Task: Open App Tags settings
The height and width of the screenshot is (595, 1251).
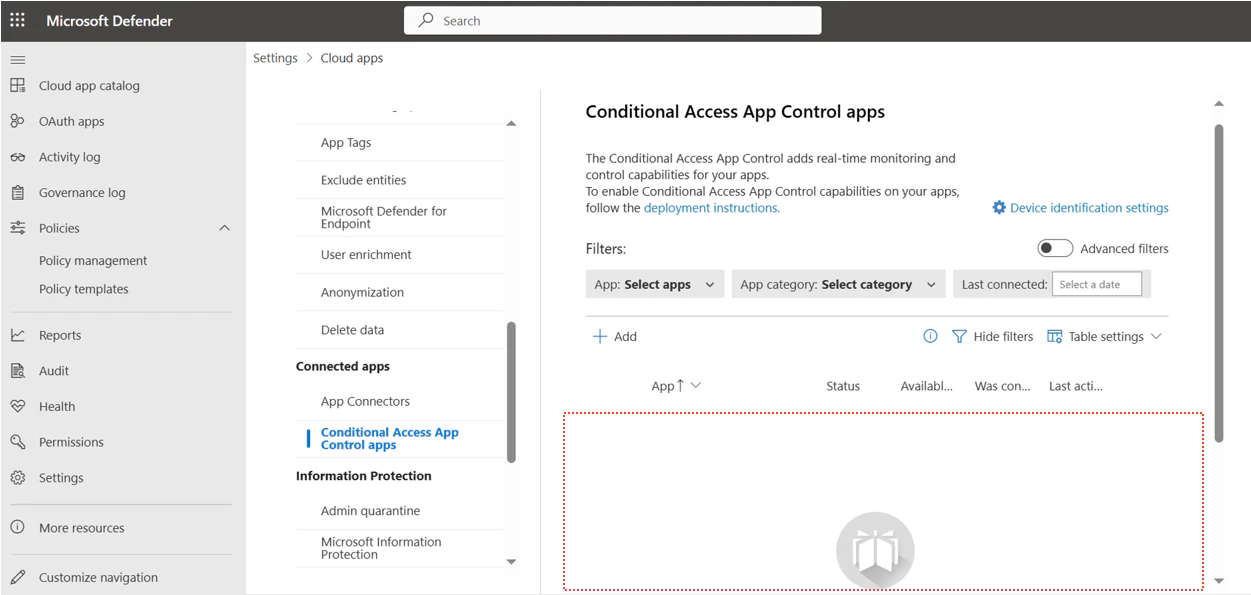Action: (346, 142)
